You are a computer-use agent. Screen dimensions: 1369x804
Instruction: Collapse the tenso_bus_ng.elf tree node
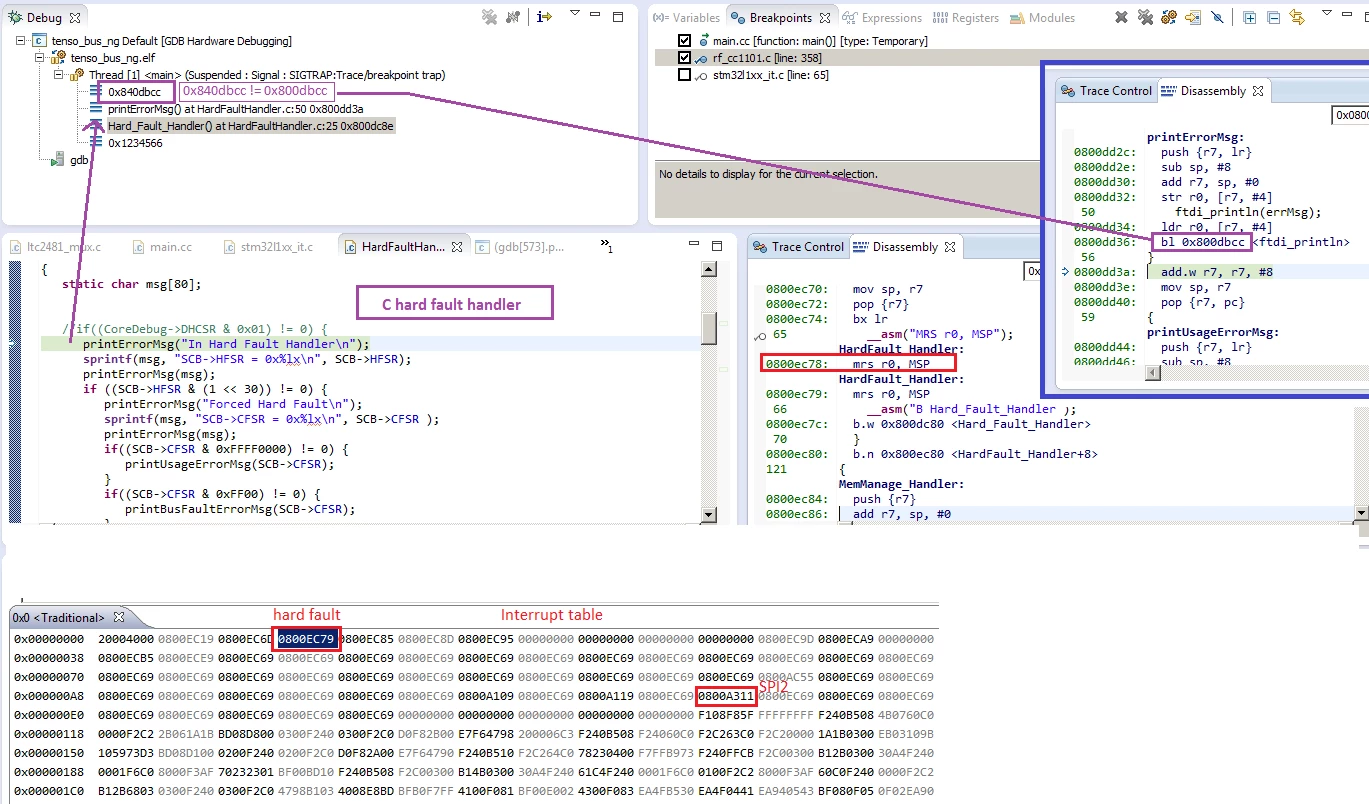point(40,58)
